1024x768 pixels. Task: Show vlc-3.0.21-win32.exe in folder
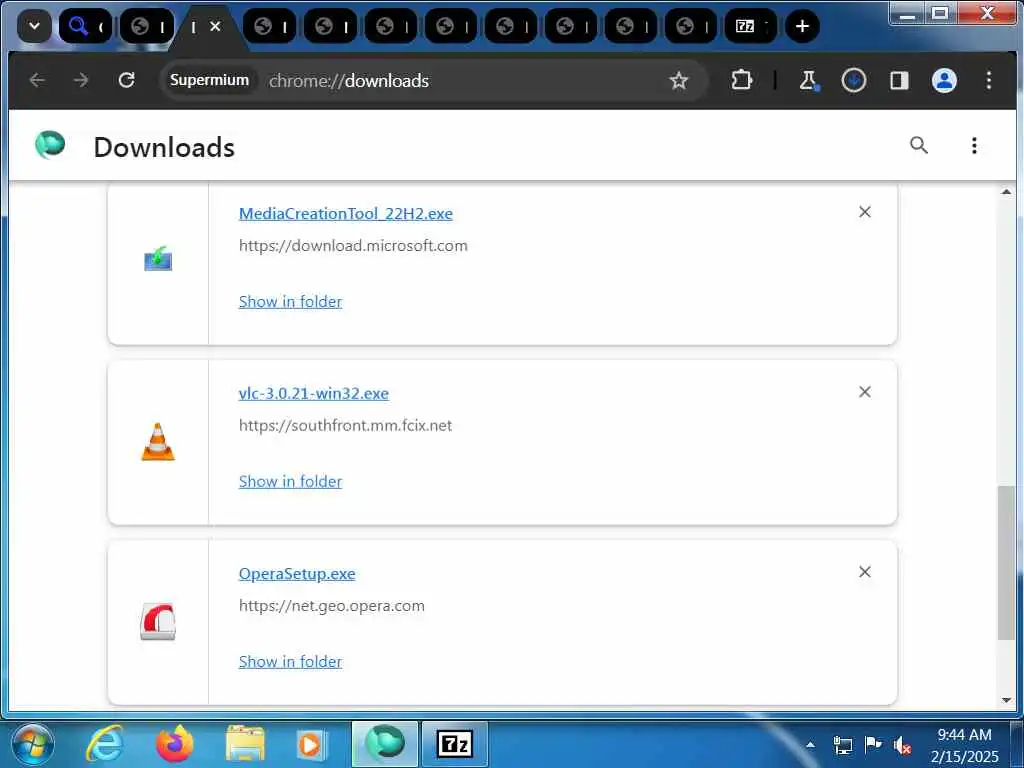point(290,481)
